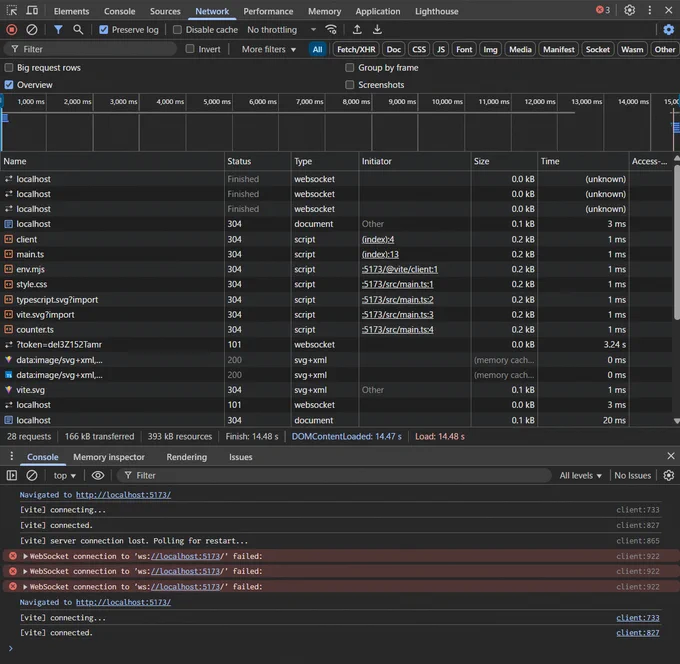Clear the network log
680x664 pixels.
[32, 29]
